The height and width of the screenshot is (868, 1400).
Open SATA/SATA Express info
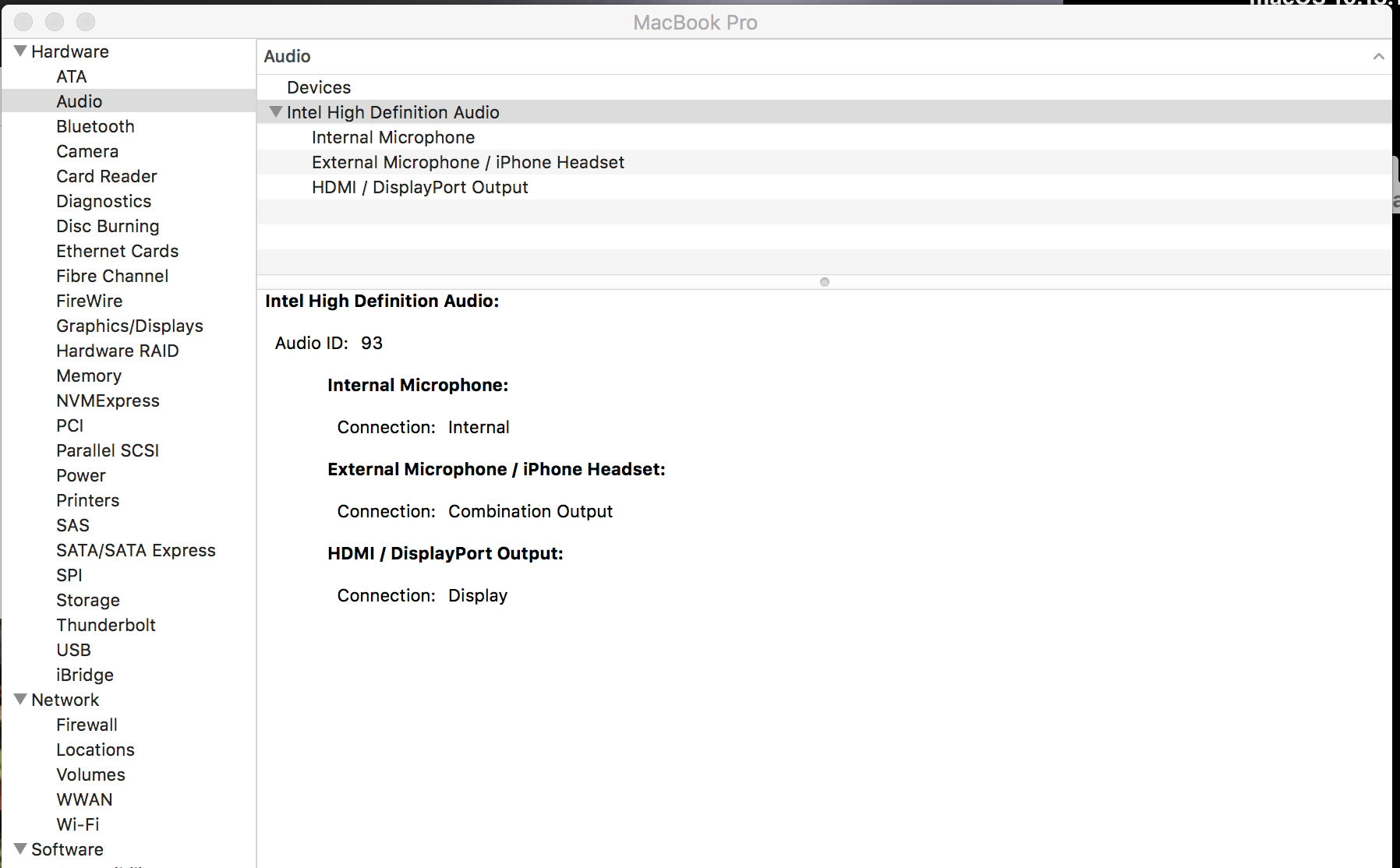pyautogui.click(x=136, y=550)
